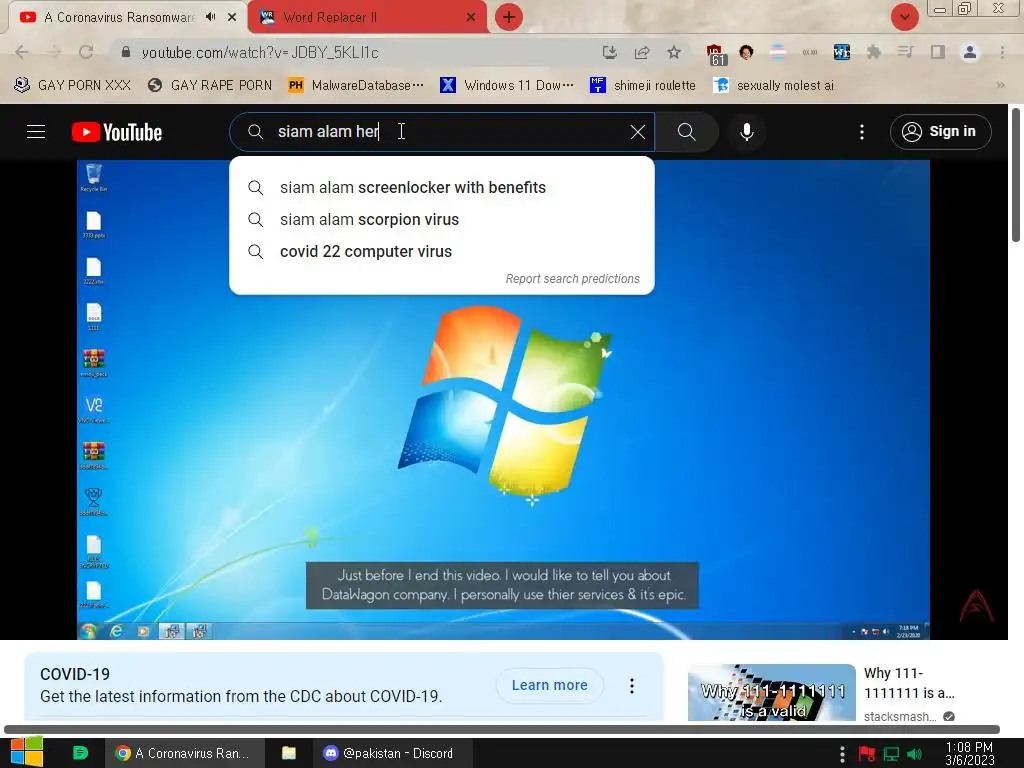Click the red channel watermark on video
Image resolution: width=1024 pixels, height=768 pixels.
pyautogui.click(x=976, y=606)
